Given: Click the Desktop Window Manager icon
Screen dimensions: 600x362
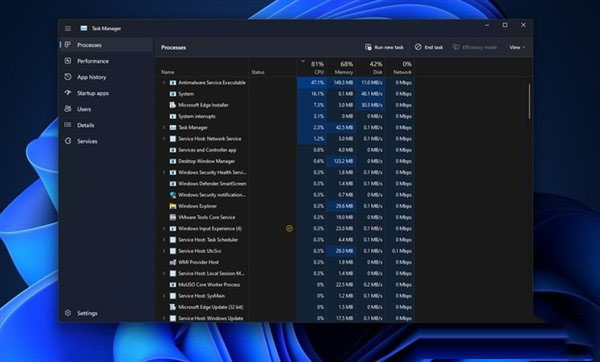Looking at the screenshot, I should [x=173, y=161].
